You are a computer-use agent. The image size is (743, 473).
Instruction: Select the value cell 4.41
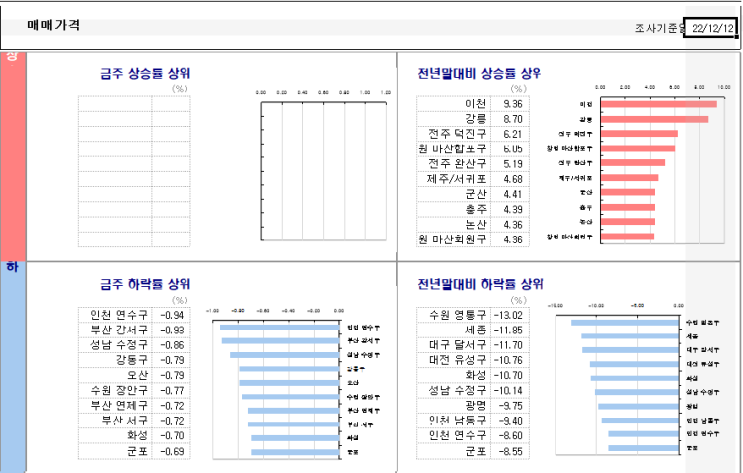point(510,194)
